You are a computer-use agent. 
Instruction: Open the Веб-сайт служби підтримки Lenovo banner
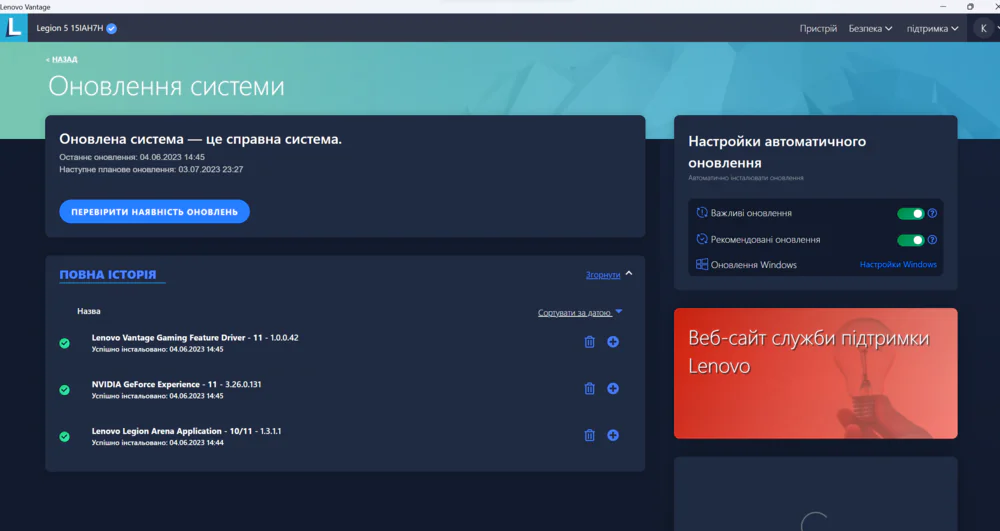[816, 374]
